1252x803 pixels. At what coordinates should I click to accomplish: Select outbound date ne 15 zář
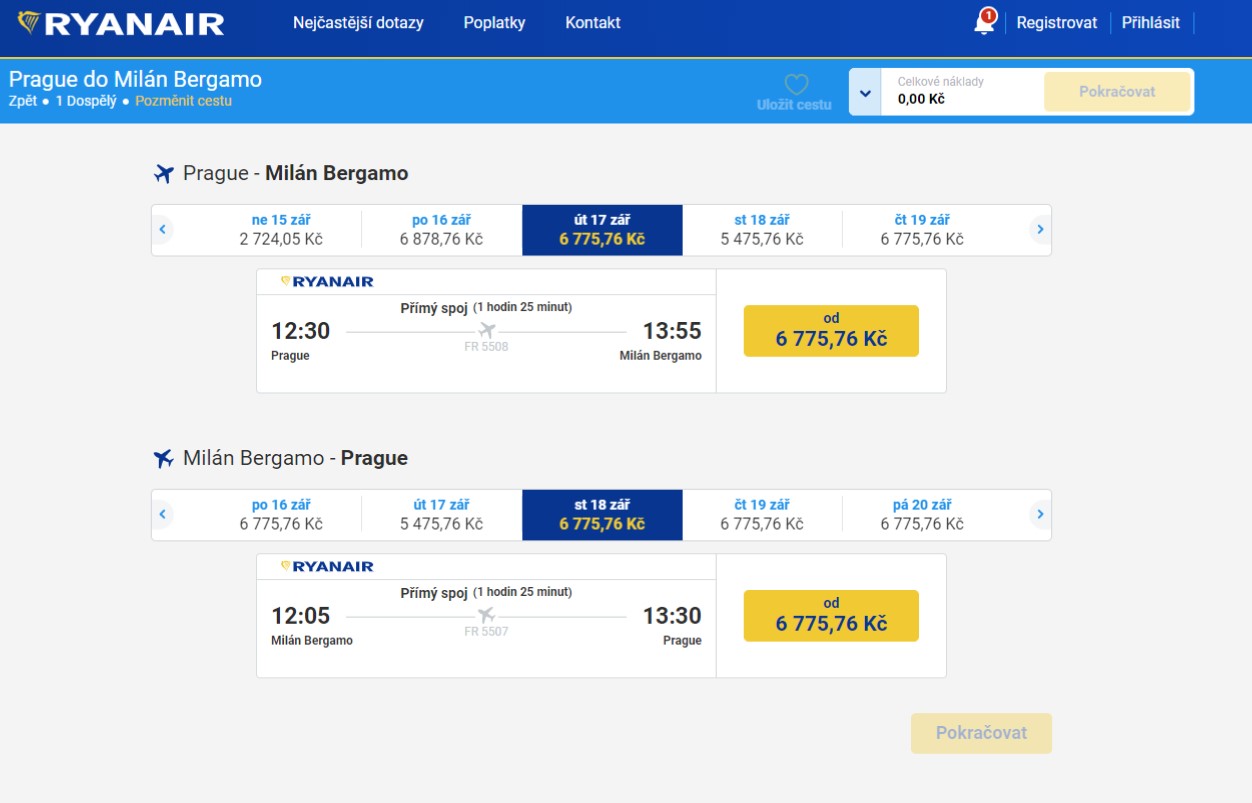[x=281, y=230]
